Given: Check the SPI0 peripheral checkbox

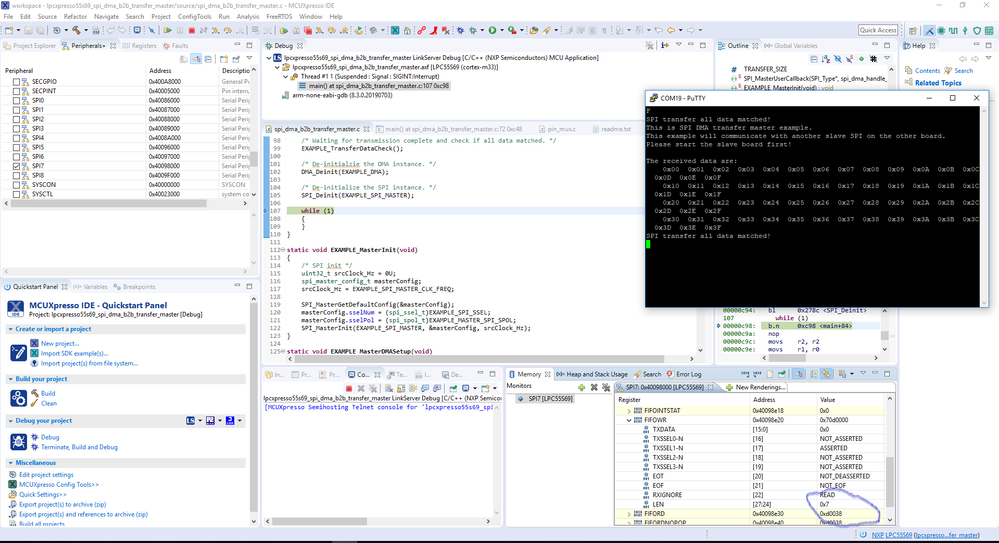Looking at the screenshot, I should pos(16,100).
